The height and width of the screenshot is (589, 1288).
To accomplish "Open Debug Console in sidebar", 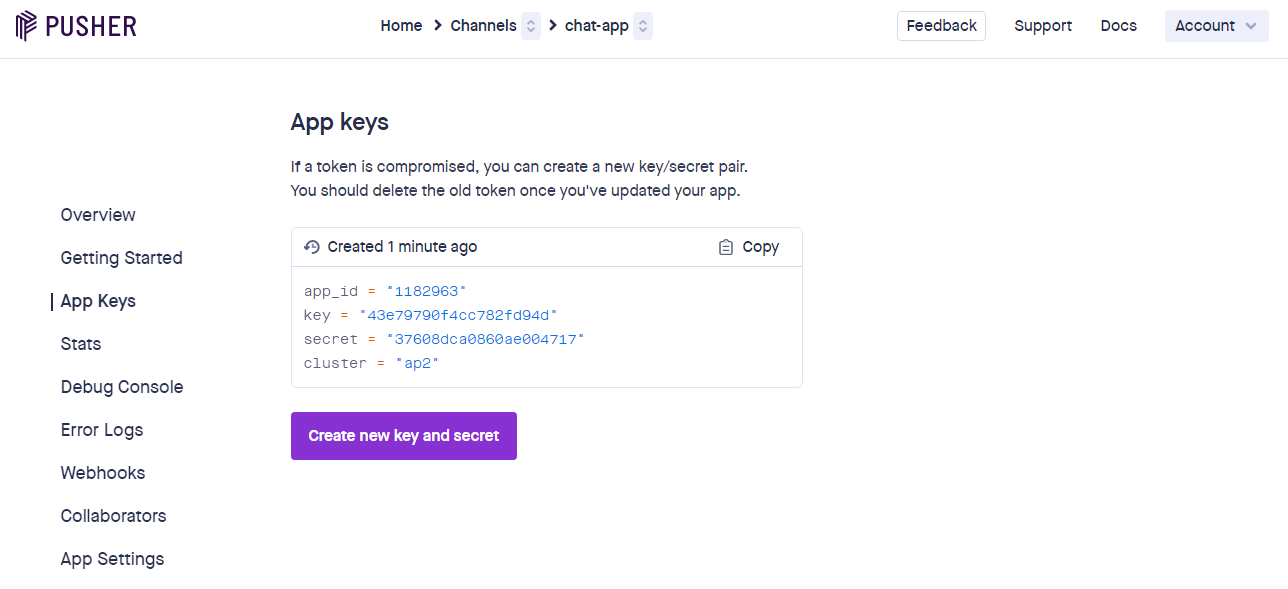I will tap(122, 387).
